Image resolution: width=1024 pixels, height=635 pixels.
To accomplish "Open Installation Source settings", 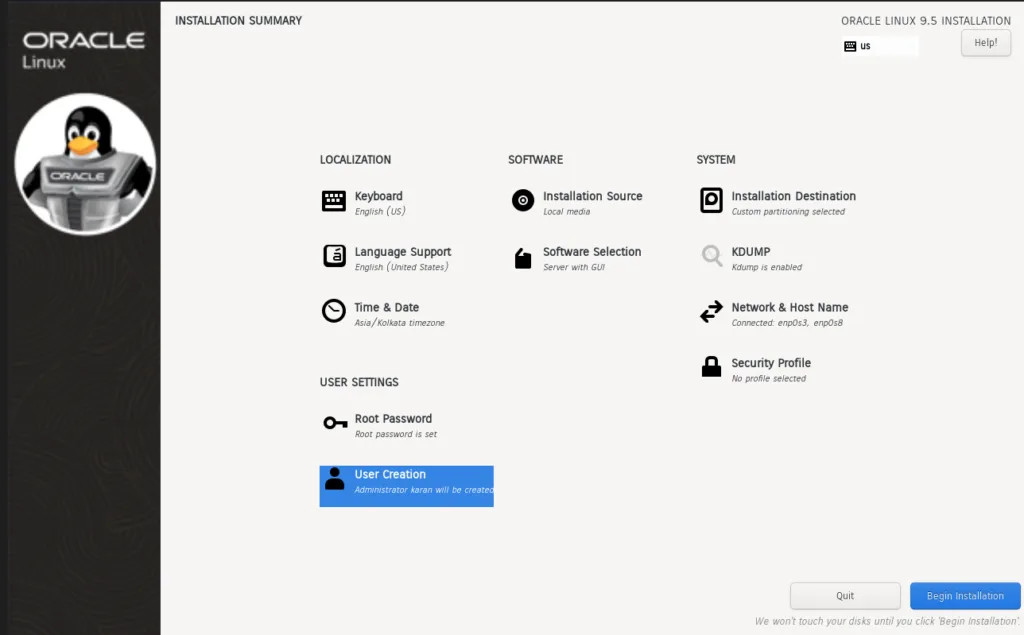I will [x=592, y=196].
